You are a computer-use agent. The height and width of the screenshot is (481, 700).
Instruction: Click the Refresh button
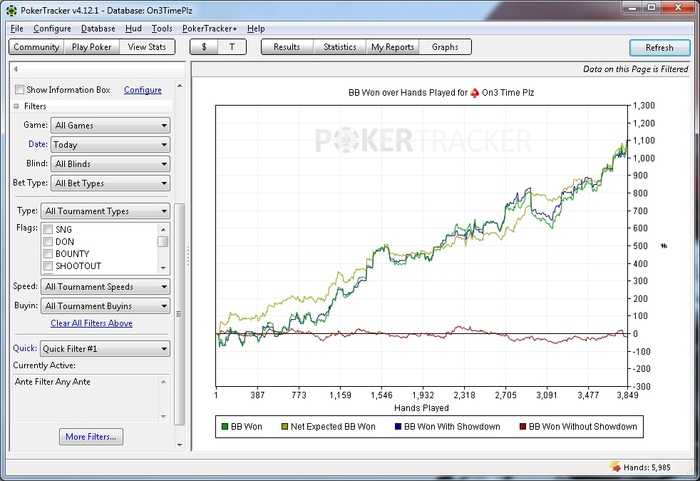pyautogui.click(x=659, y=48)
